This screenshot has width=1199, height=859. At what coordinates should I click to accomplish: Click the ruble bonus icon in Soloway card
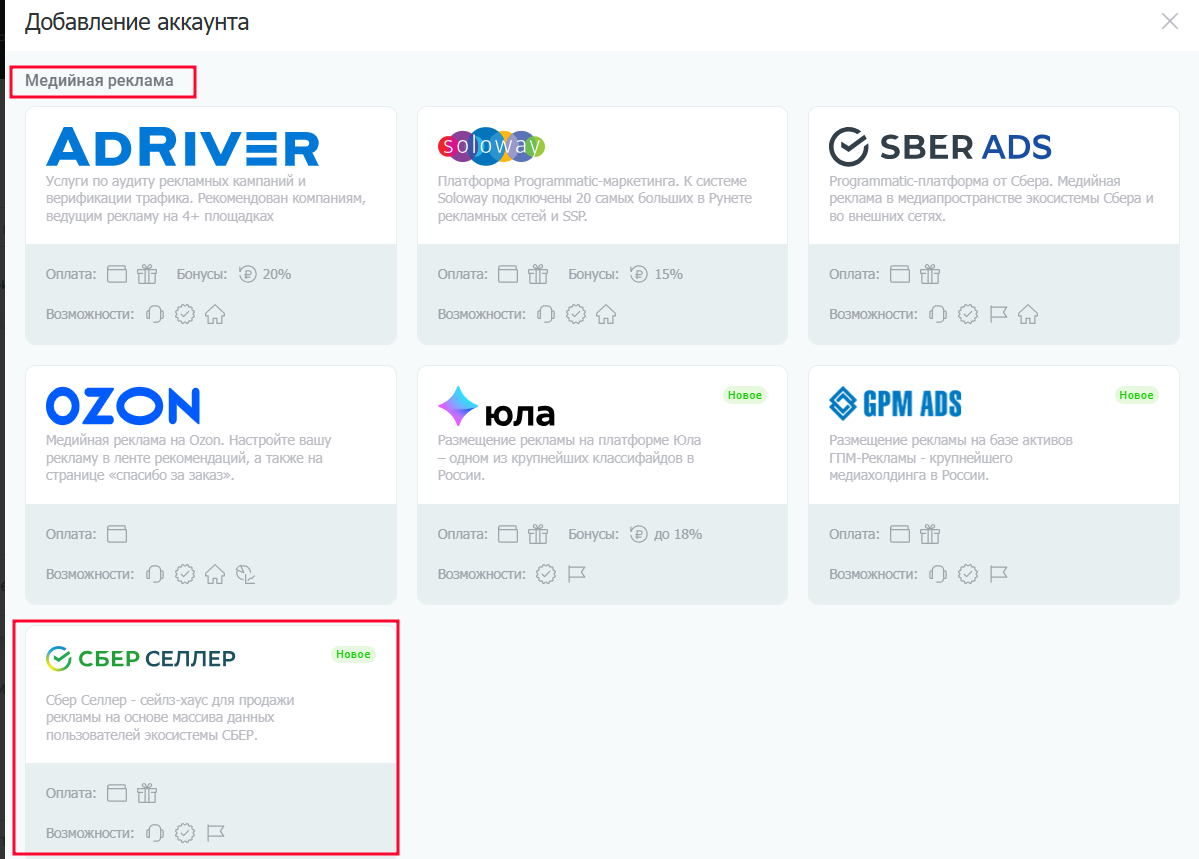coord(638,274)
